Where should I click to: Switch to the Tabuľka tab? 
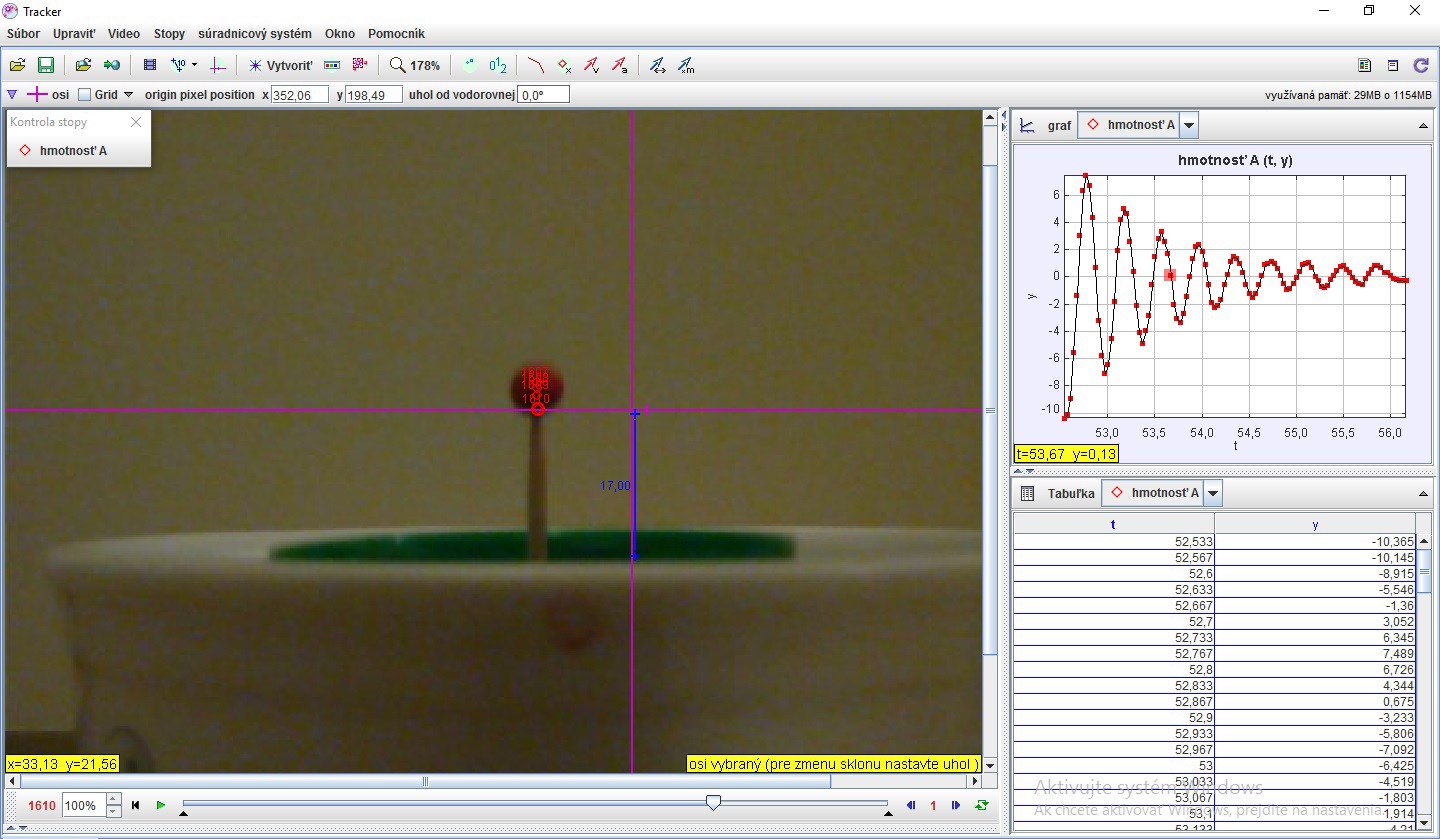point(1070,492)
